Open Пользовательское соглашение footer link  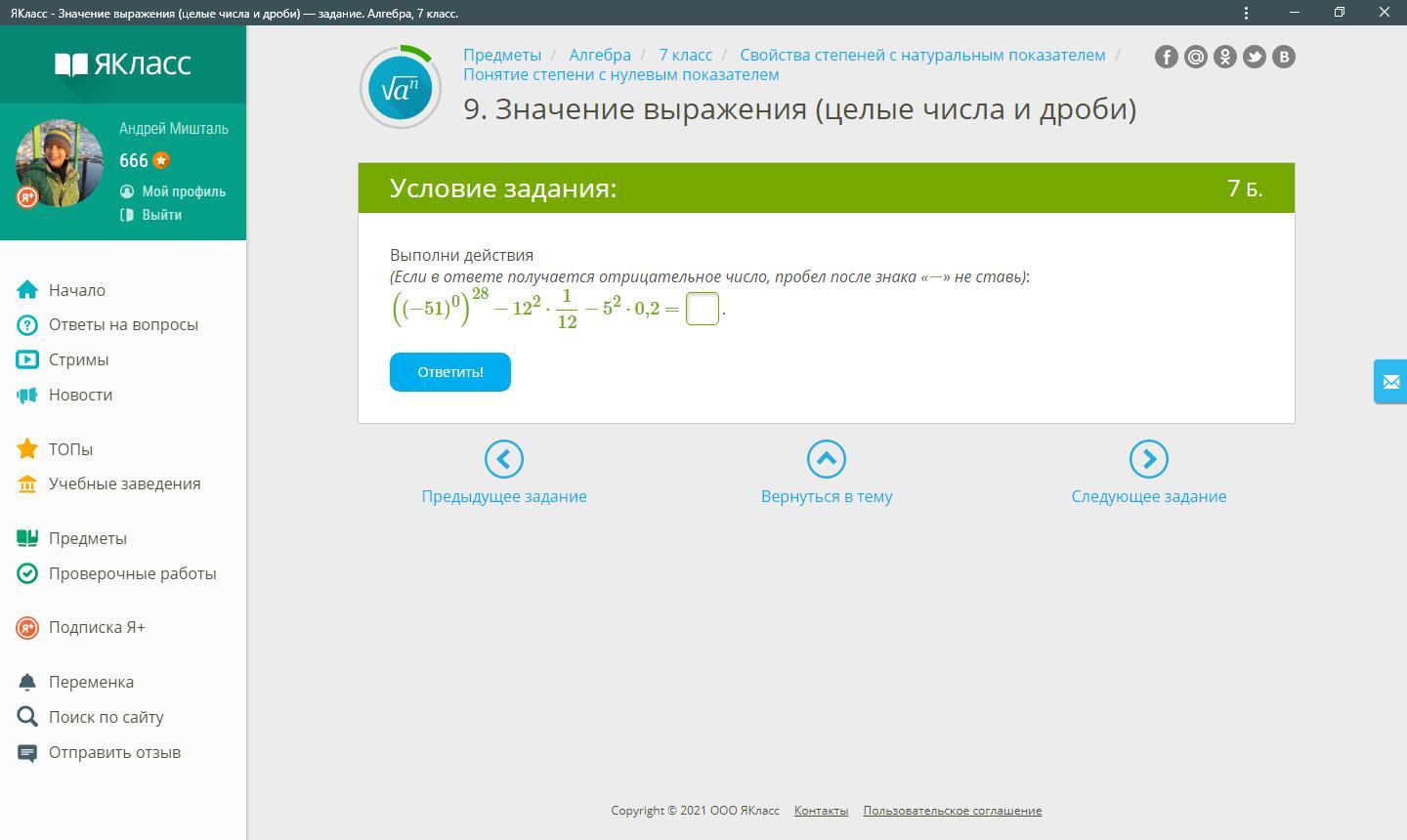point(953,811)
